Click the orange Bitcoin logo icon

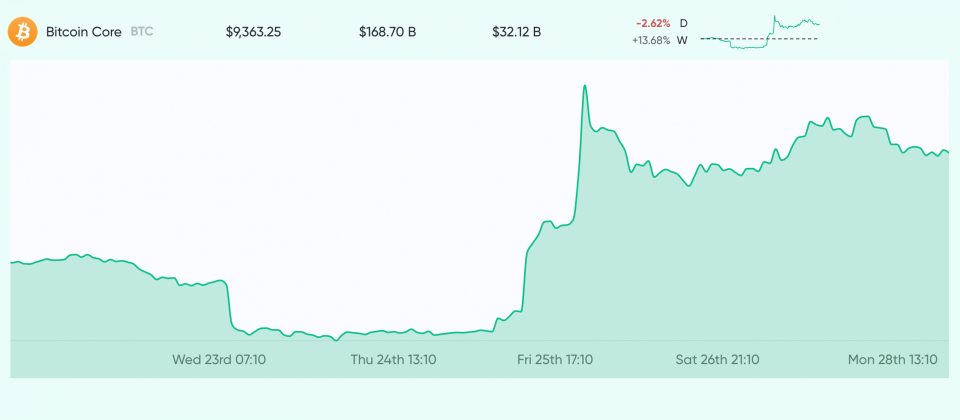[22, 32]
